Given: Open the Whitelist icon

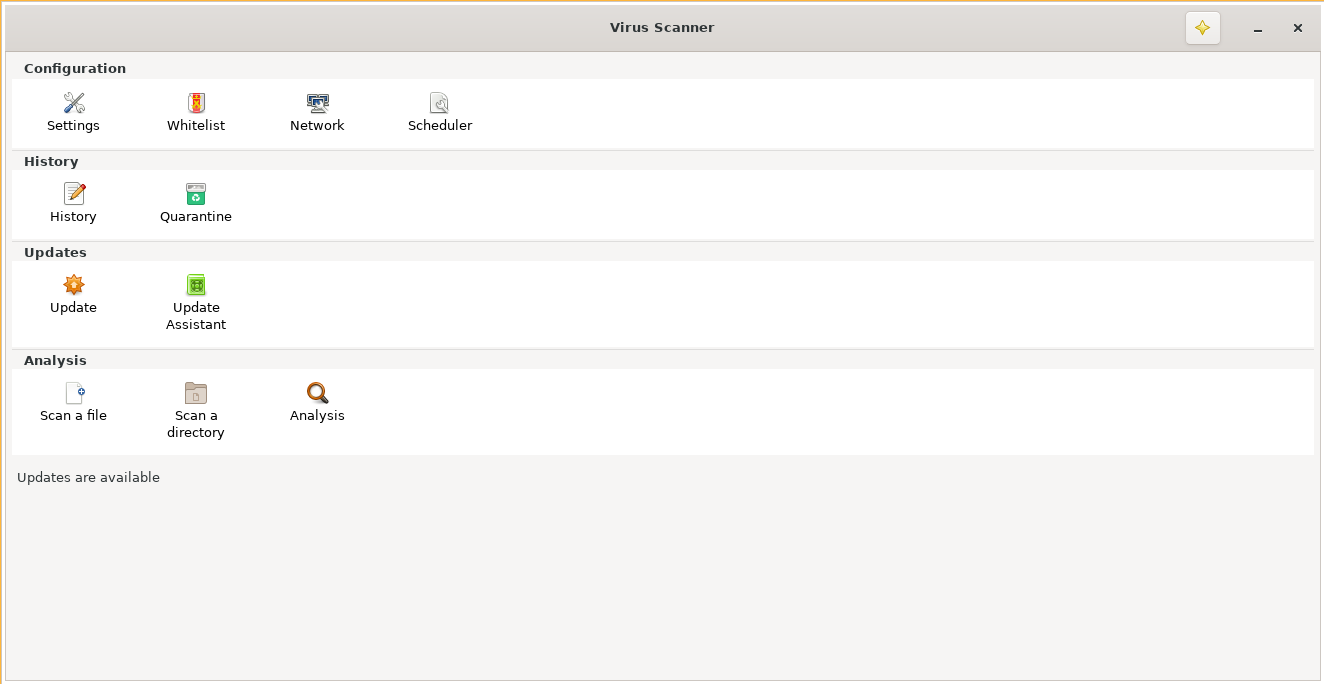Looking at the screenshot, I should coord(196,103).
